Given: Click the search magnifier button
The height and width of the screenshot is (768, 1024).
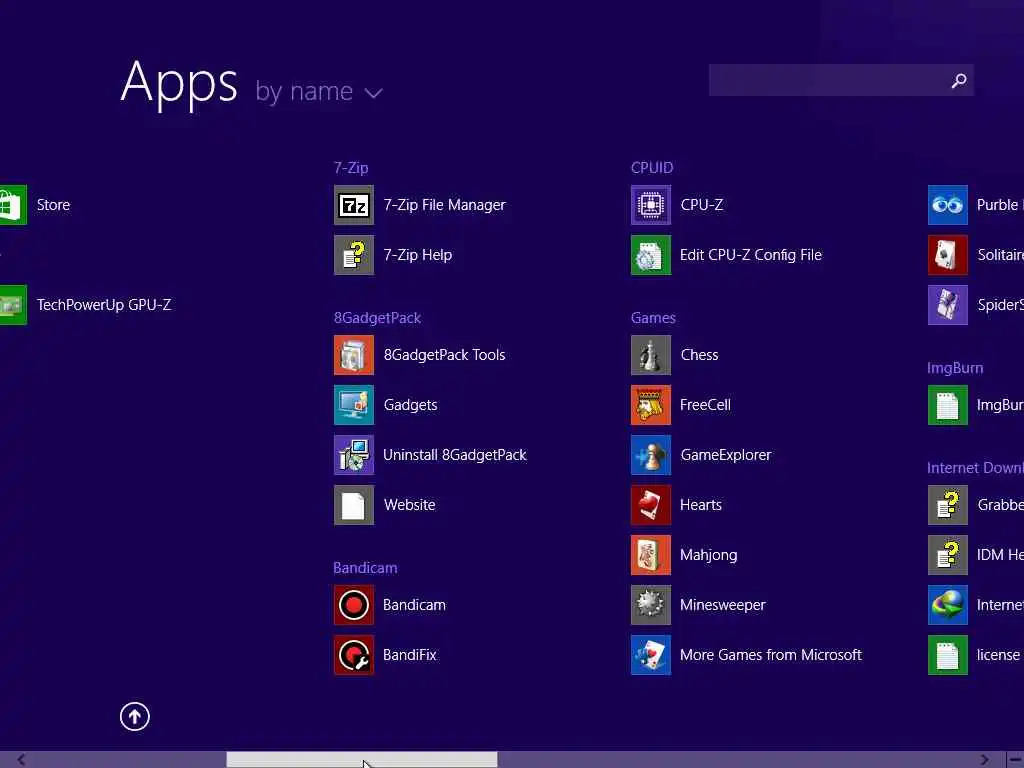Looking at the screenshot, I should (x=959, y=80).
